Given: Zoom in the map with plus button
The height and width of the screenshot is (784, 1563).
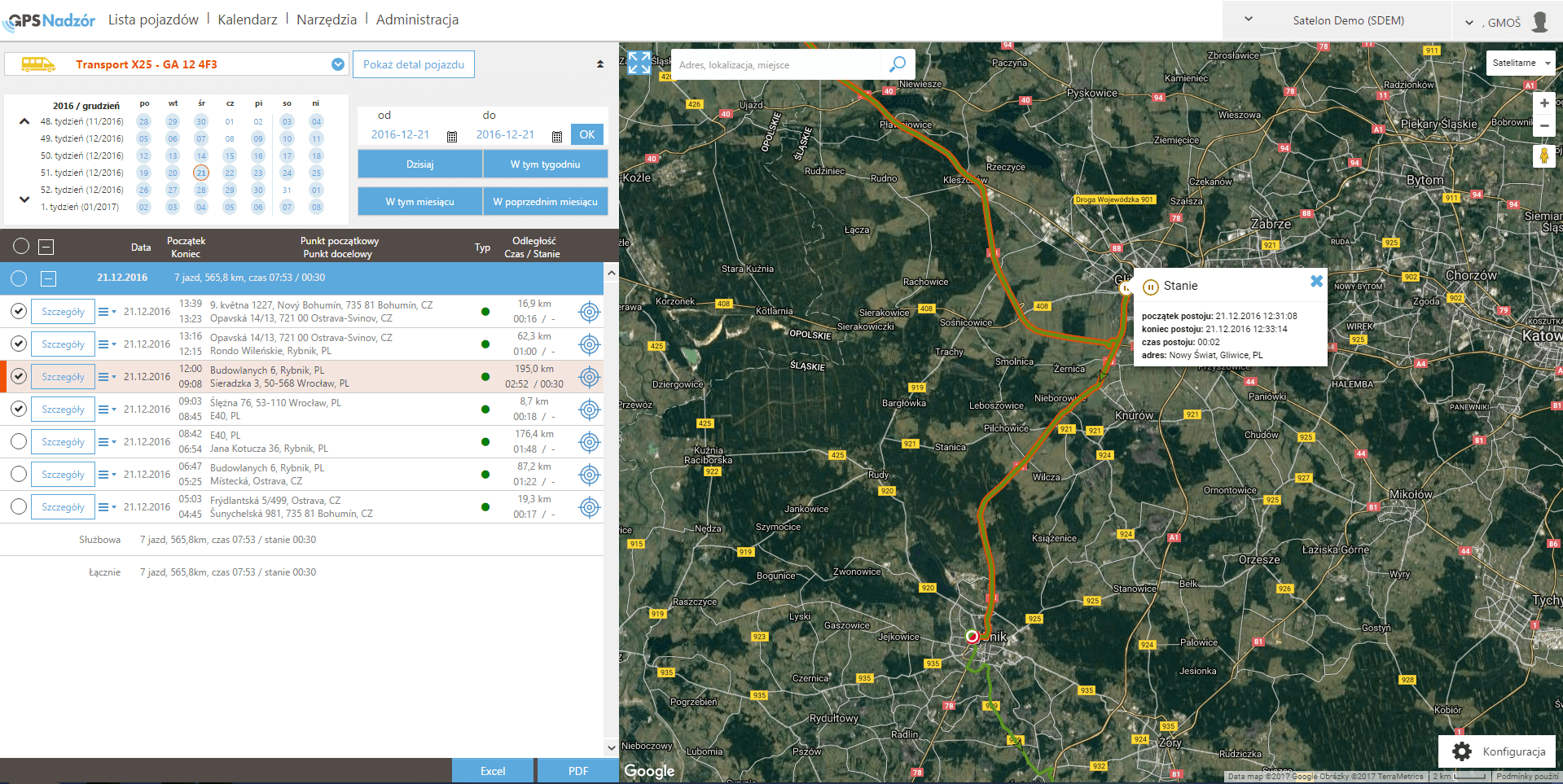Looking at the screenshot, I should 1544,103.
